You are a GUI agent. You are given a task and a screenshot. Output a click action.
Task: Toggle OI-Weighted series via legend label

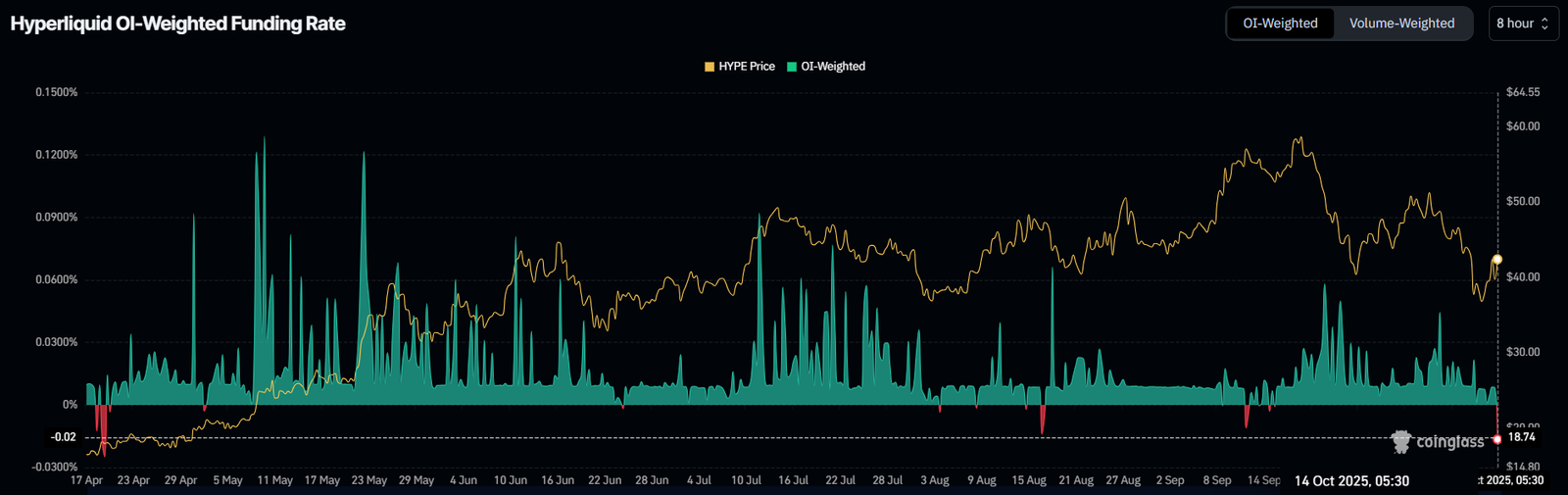click(833, 67)
